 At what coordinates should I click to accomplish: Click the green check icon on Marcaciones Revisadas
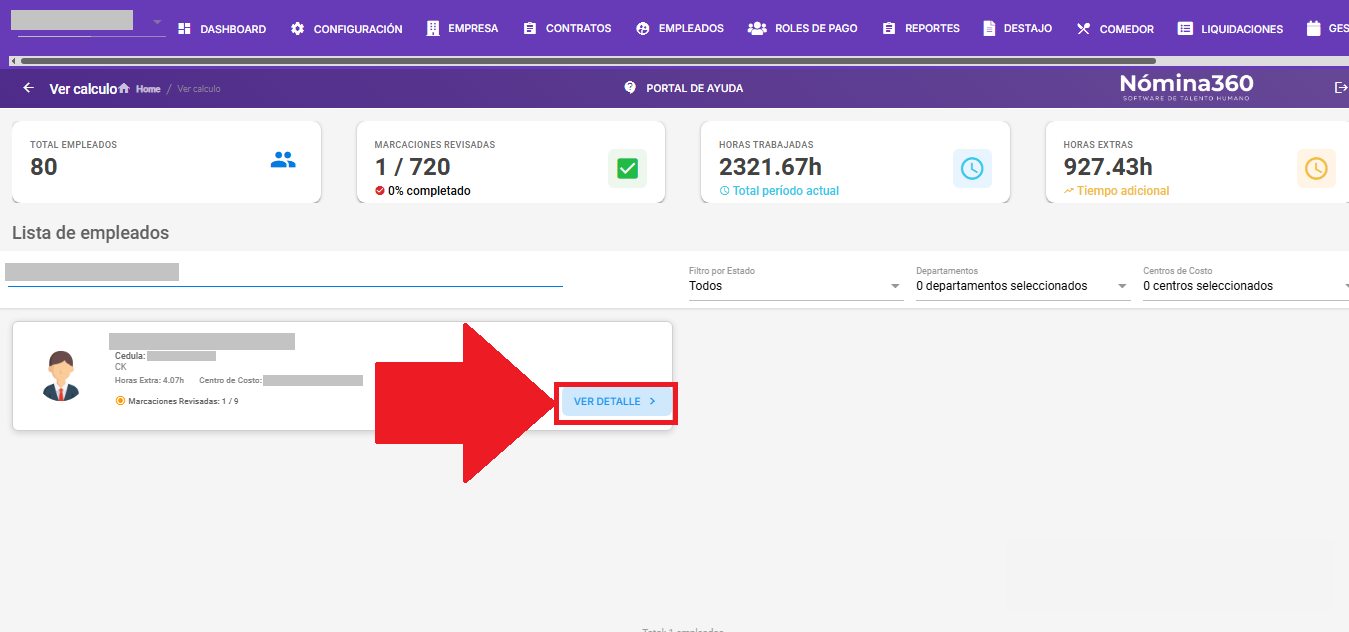coord(627,169)
